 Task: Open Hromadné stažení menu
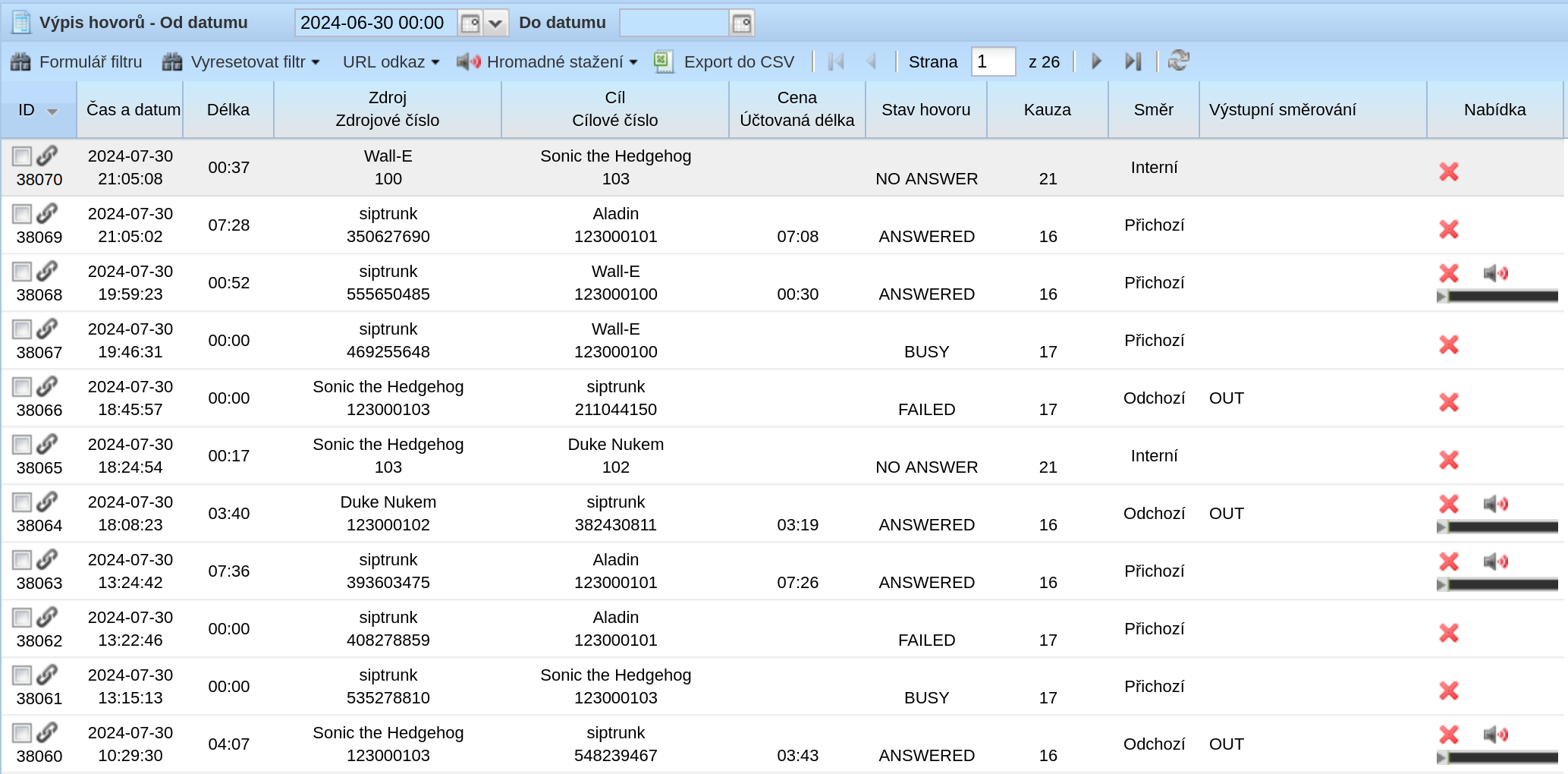point(547,62)
